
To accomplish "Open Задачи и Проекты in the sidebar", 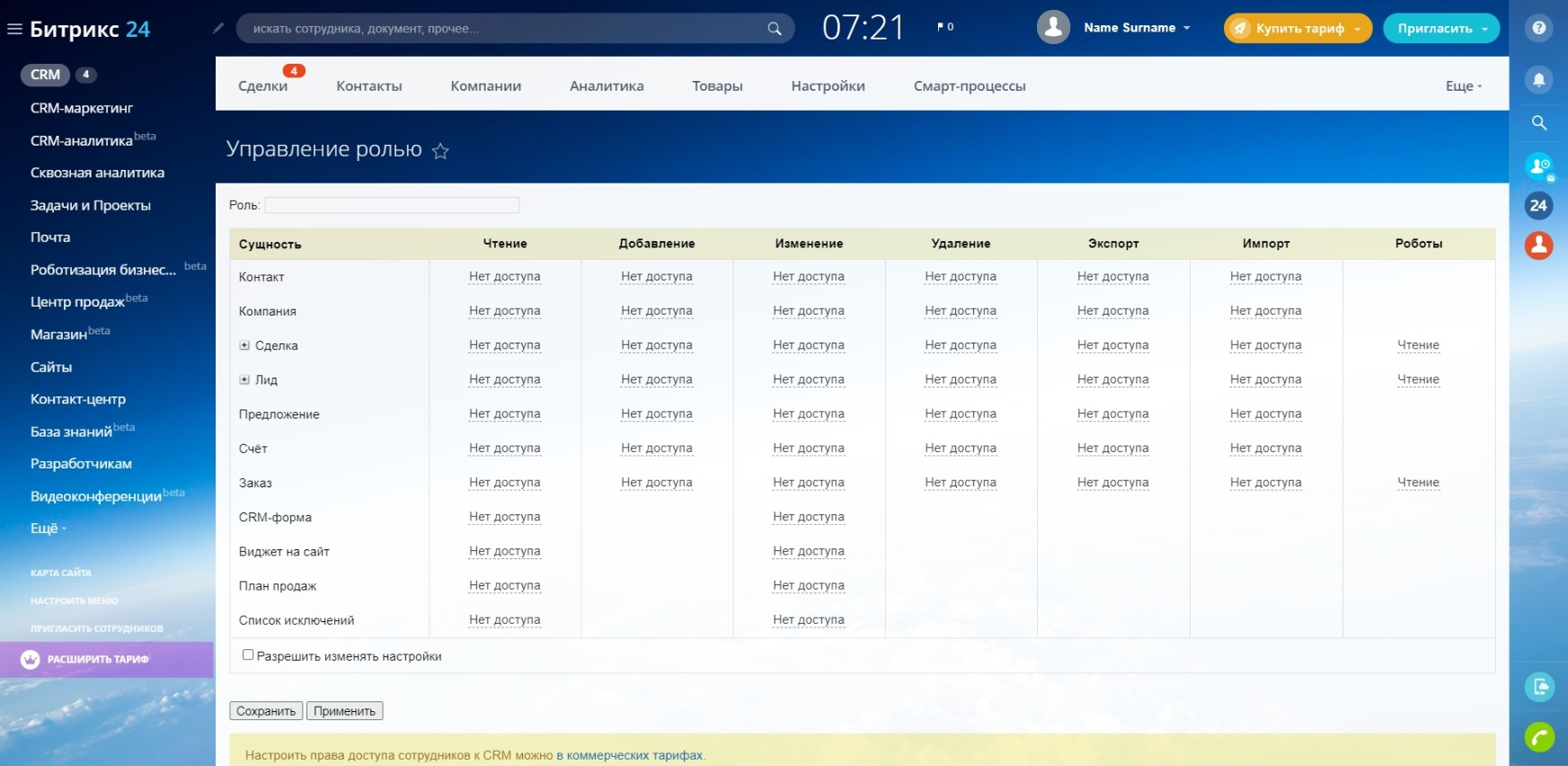I will coord(91,205).
